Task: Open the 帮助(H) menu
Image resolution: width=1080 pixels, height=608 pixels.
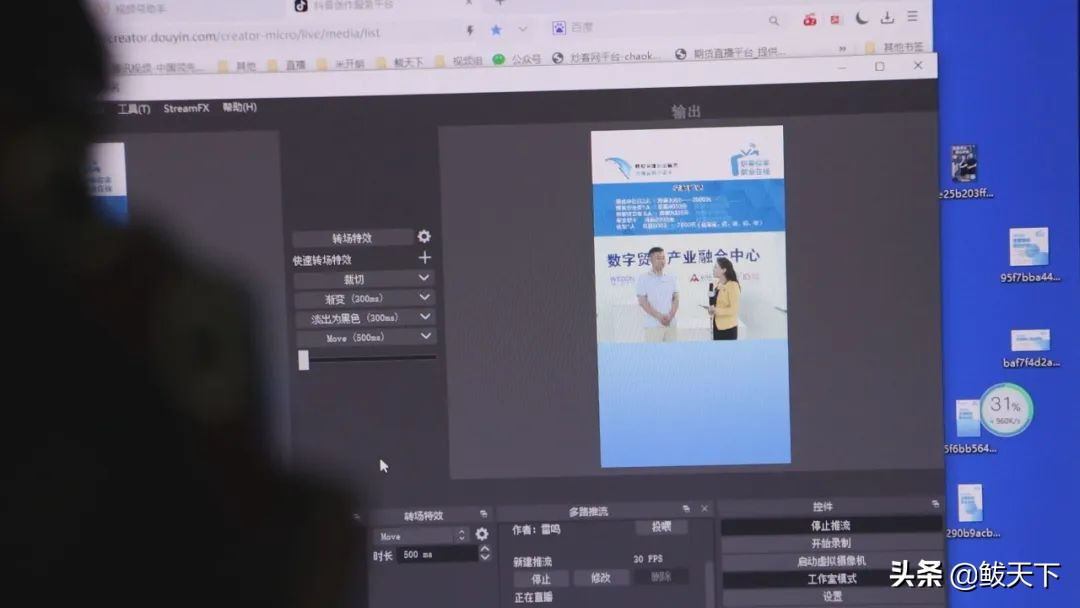Action: 240,107
